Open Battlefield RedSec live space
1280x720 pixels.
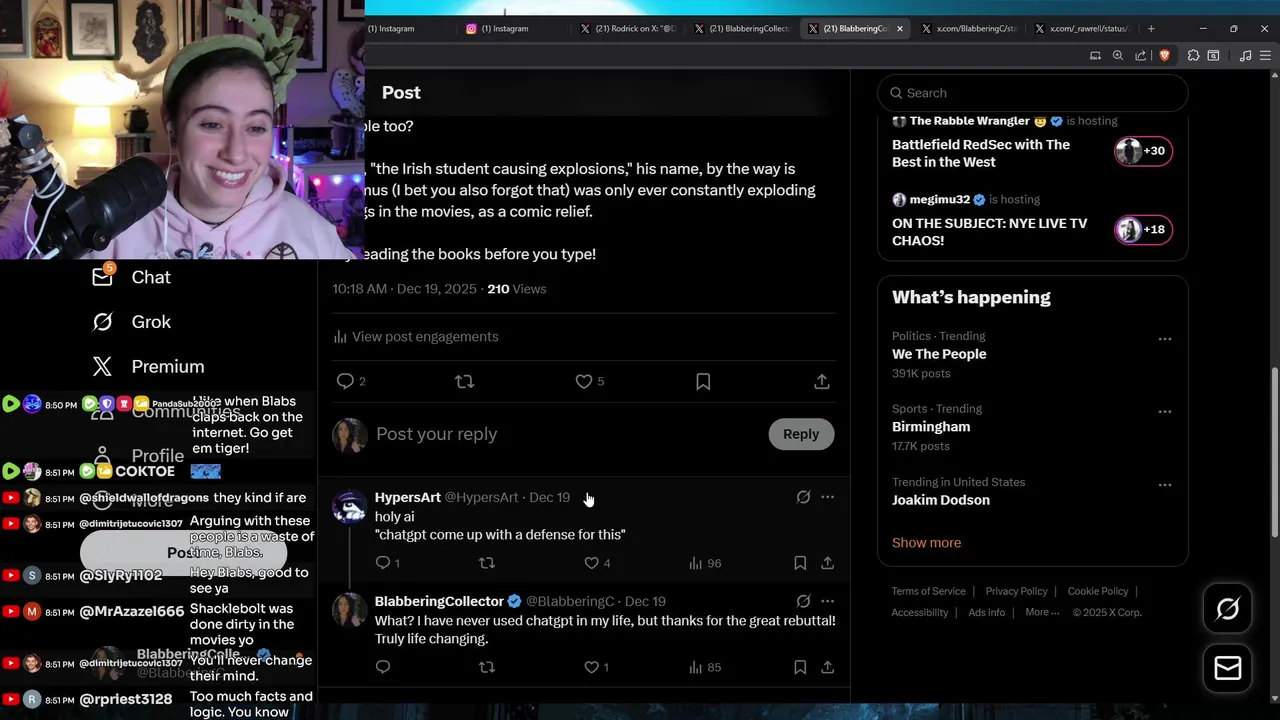click(x=981, y=153)
